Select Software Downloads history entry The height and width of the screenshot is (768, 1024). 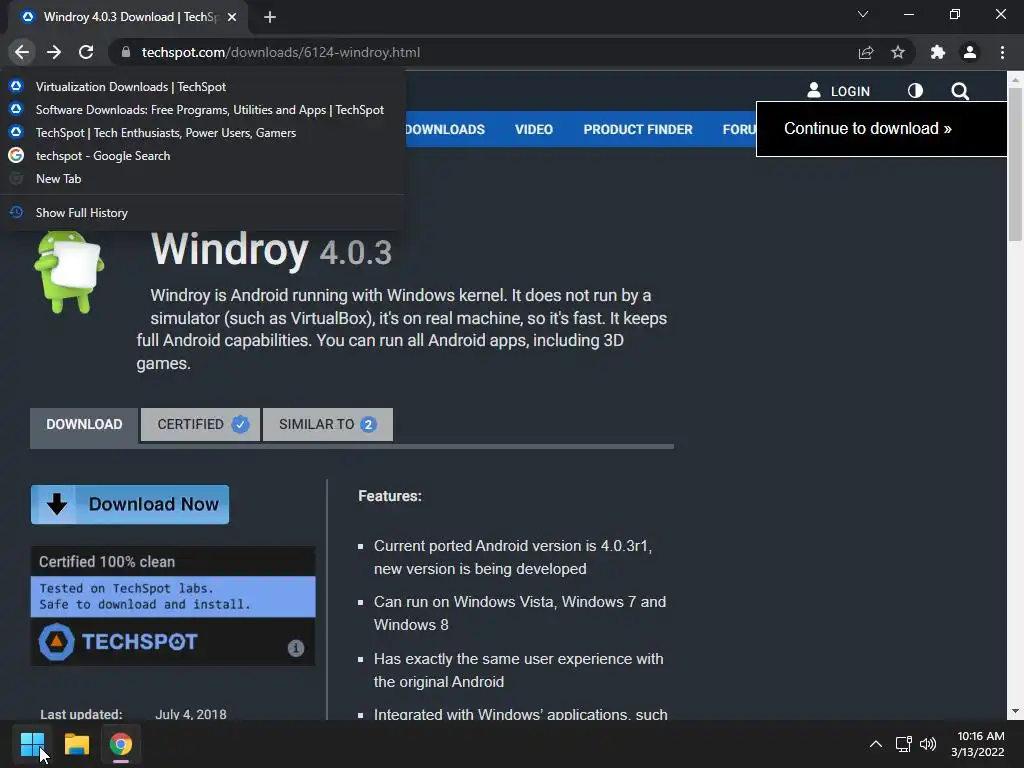[x=202, y=110]
